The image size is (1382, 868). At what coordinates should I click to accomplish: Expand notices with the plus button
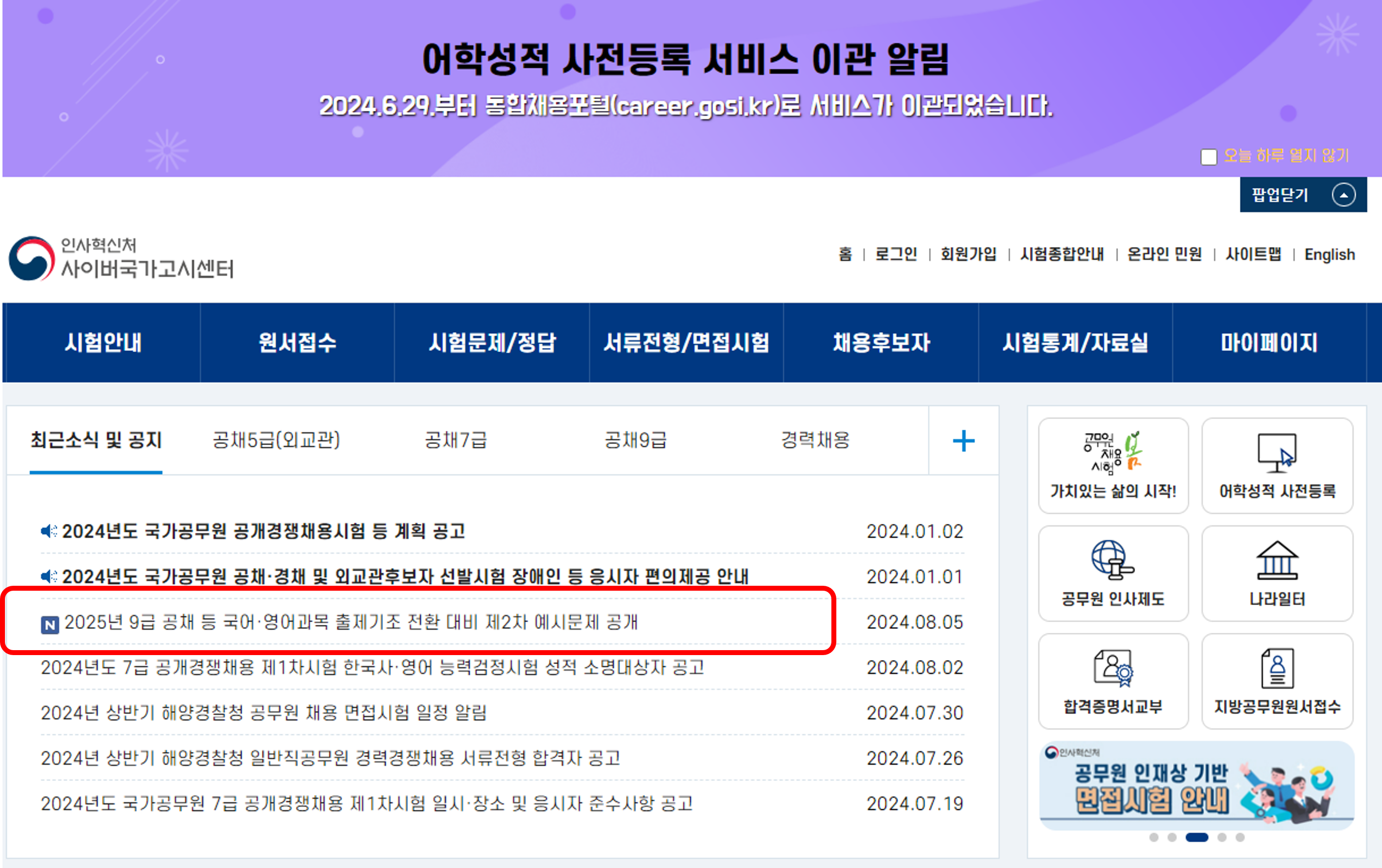coord(963,441)
